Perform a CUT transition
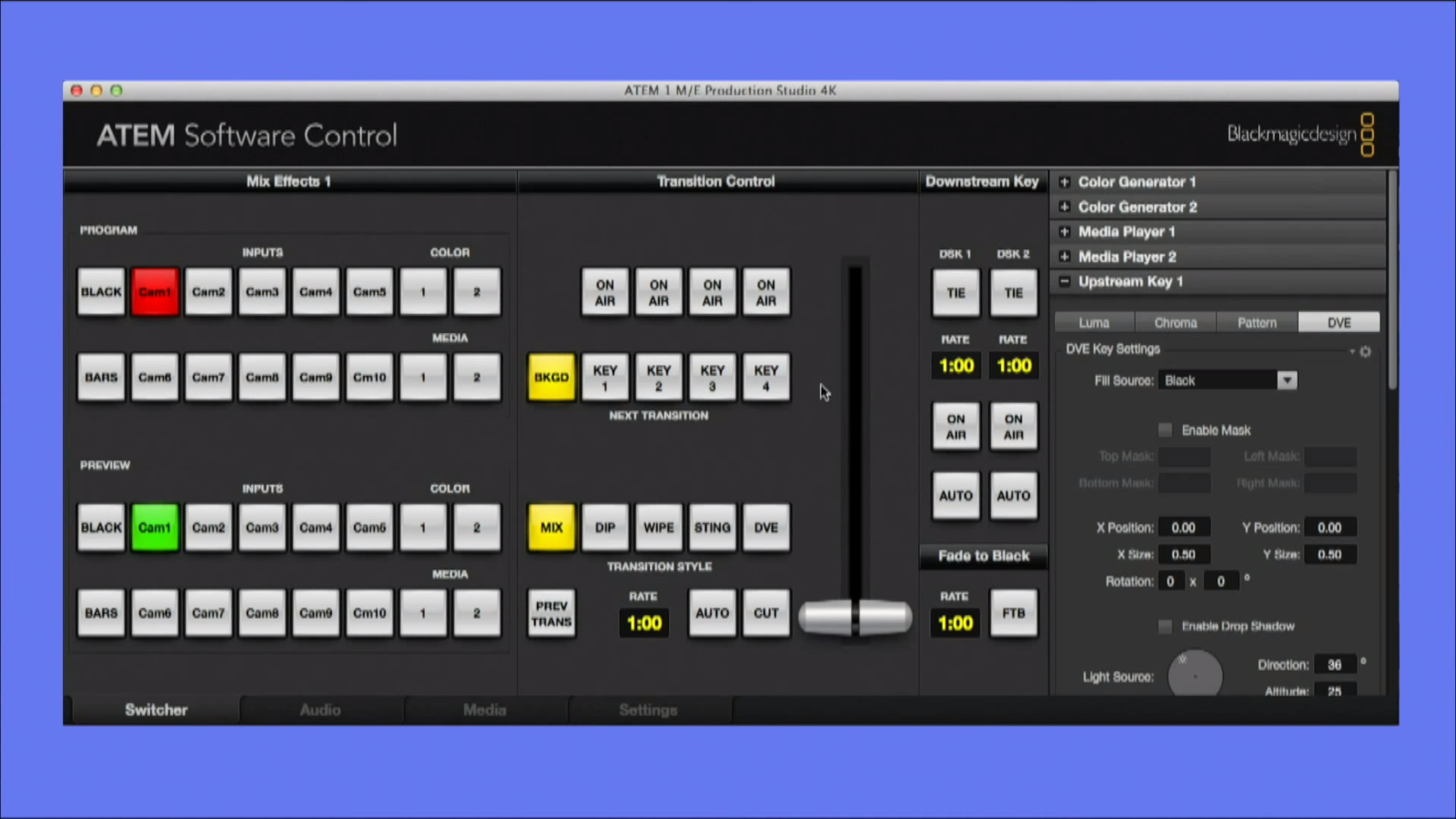Viewport: 1456px width, 819px height. click(x=766, y=613)
